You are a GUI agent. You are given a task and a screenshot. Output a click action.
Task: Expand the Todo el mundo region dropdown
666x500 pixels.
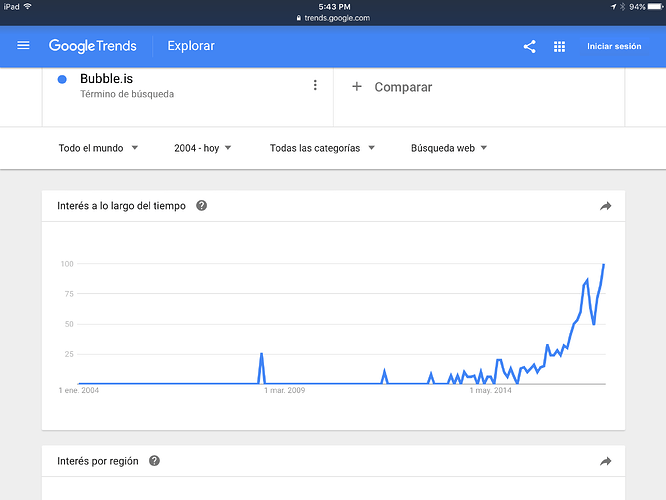[x=98, y=148]
